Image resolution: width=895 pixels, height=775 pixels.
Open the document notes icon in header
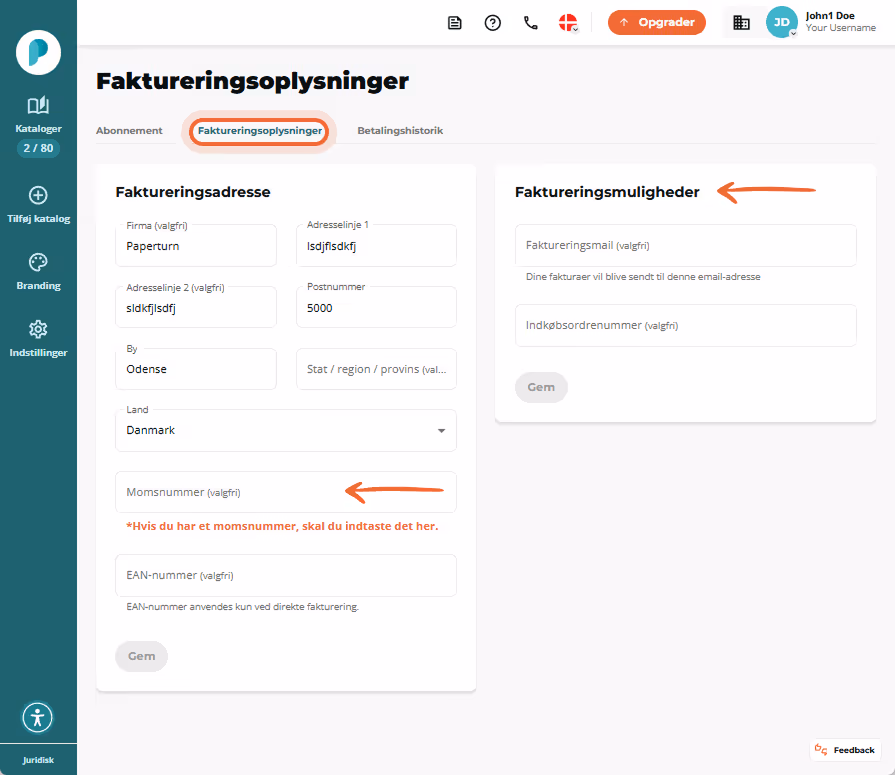[454, 23]
